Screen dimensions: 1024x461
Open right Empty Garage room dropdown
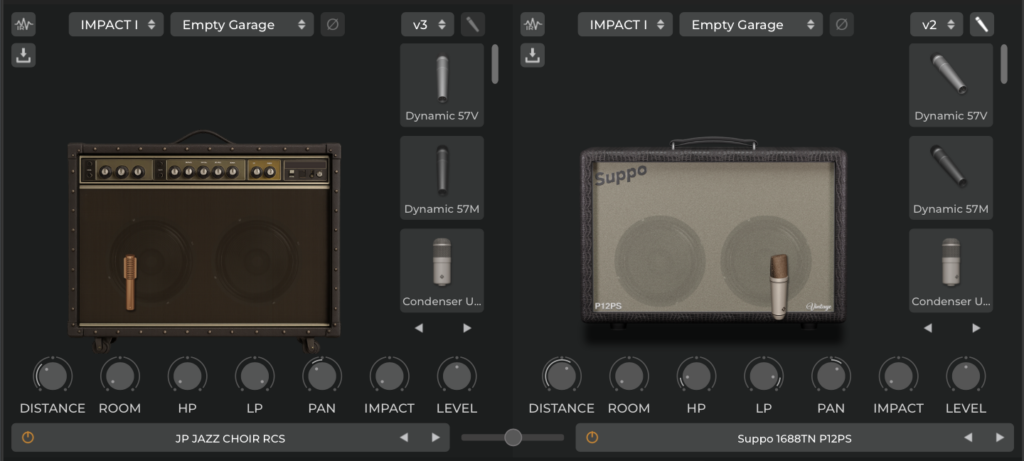(751, 25)
